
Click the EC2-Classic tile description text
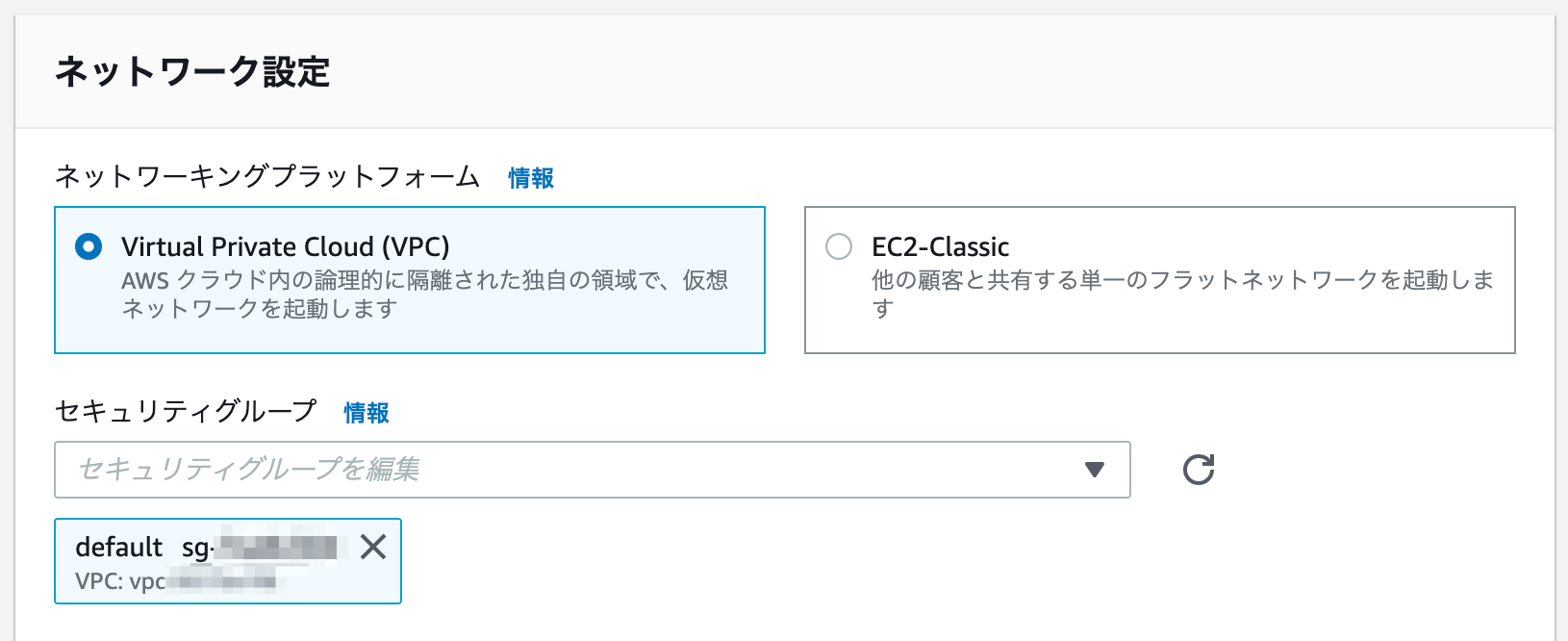pos(1182,295)
